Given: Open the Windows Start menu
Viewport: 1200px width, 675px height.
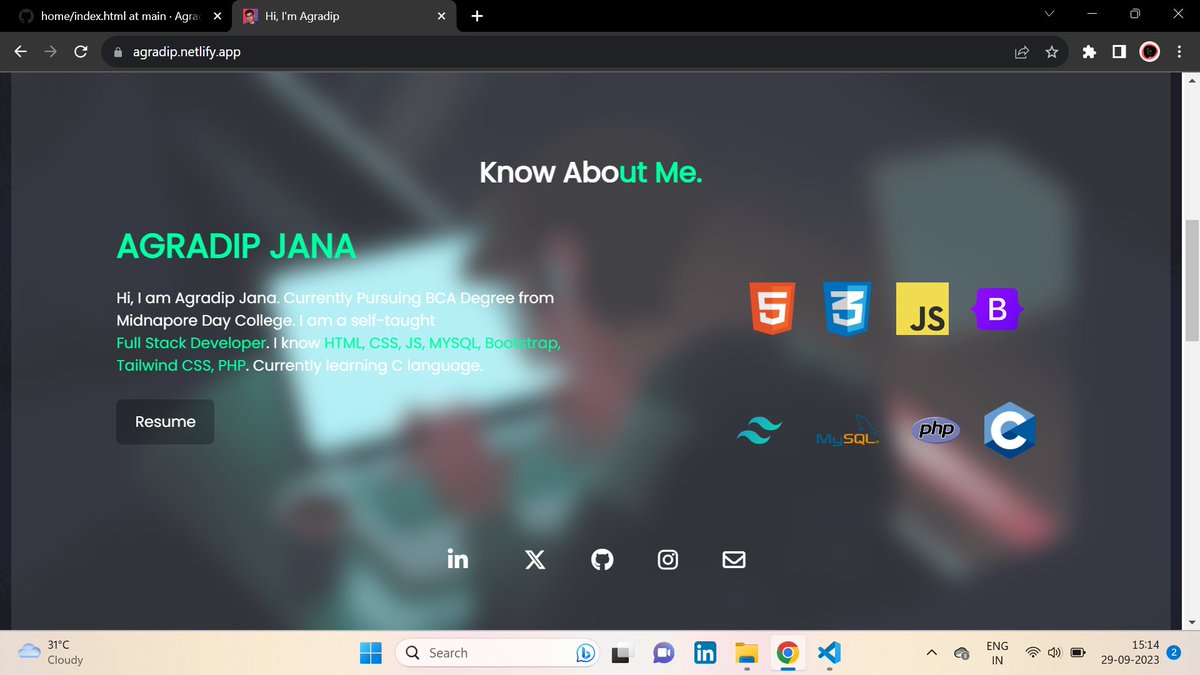Looking at the screenshot, I should point(371,653).
